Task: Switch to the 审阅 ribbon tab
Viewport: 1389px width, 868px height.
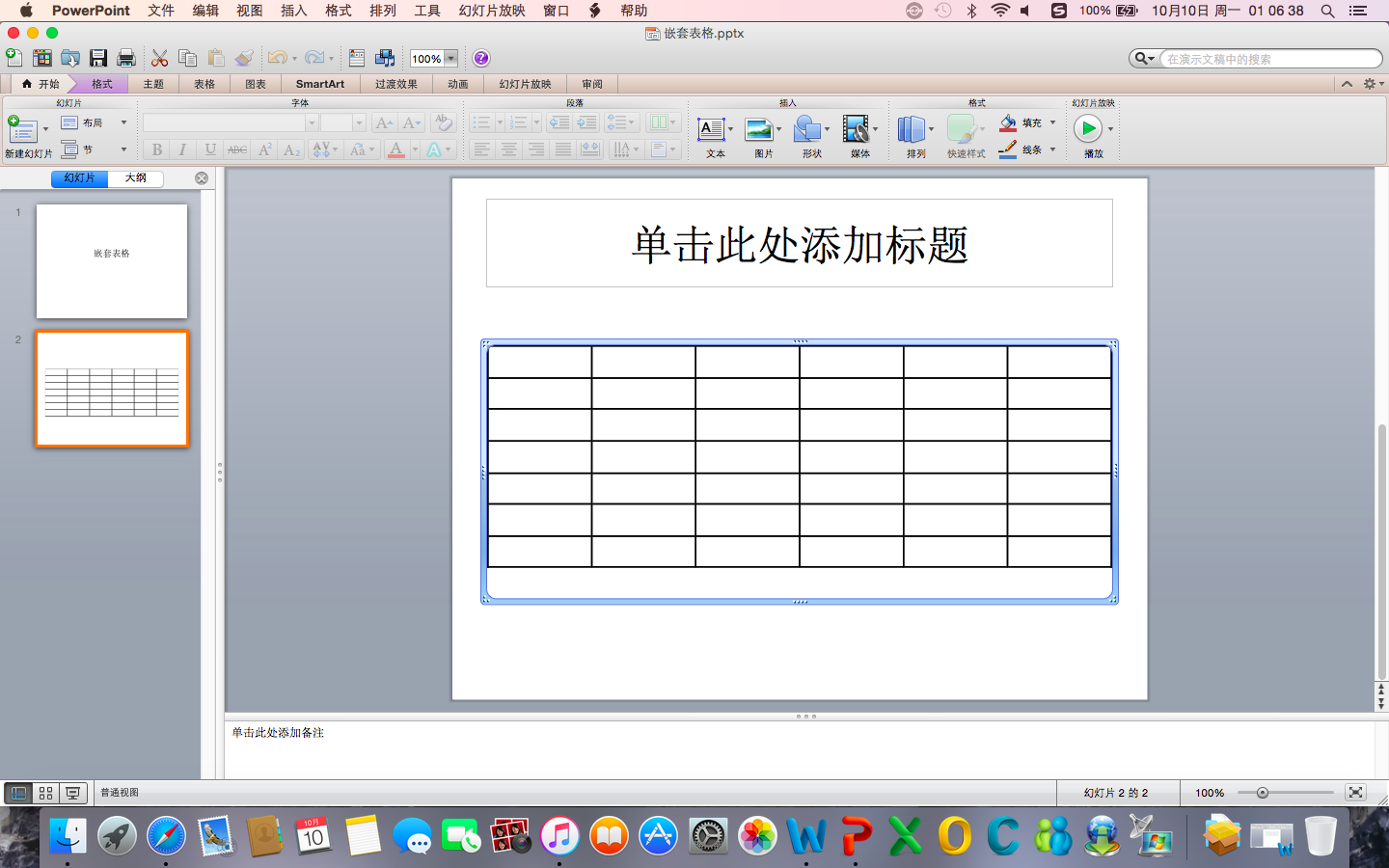Action: [x=592, y=84]
